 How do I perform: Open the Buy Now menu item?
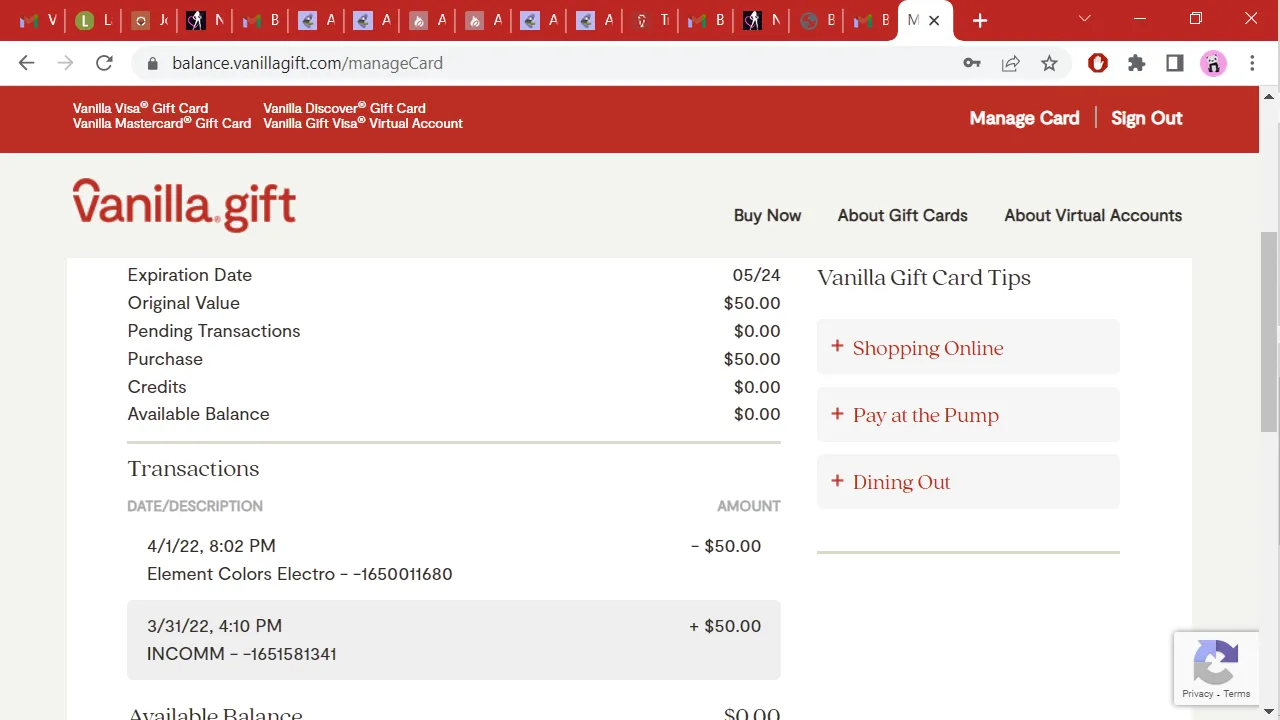(767, 215)
